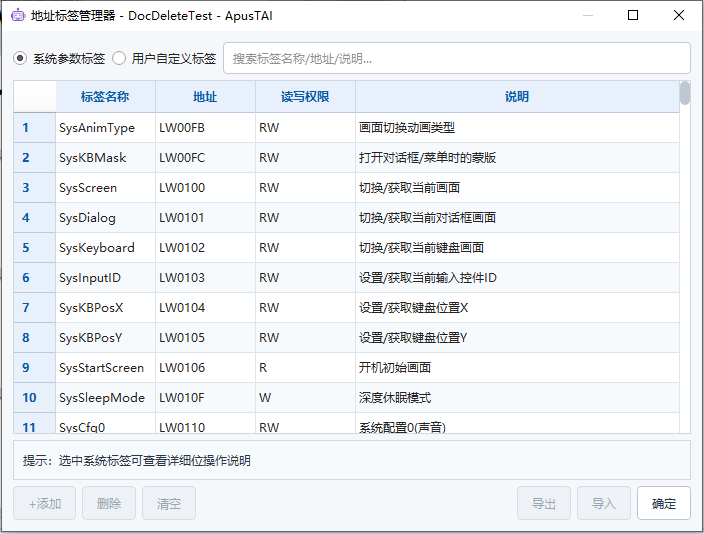Select row header number 5
The height and width of the screenshot is (534, 704).
35,247
